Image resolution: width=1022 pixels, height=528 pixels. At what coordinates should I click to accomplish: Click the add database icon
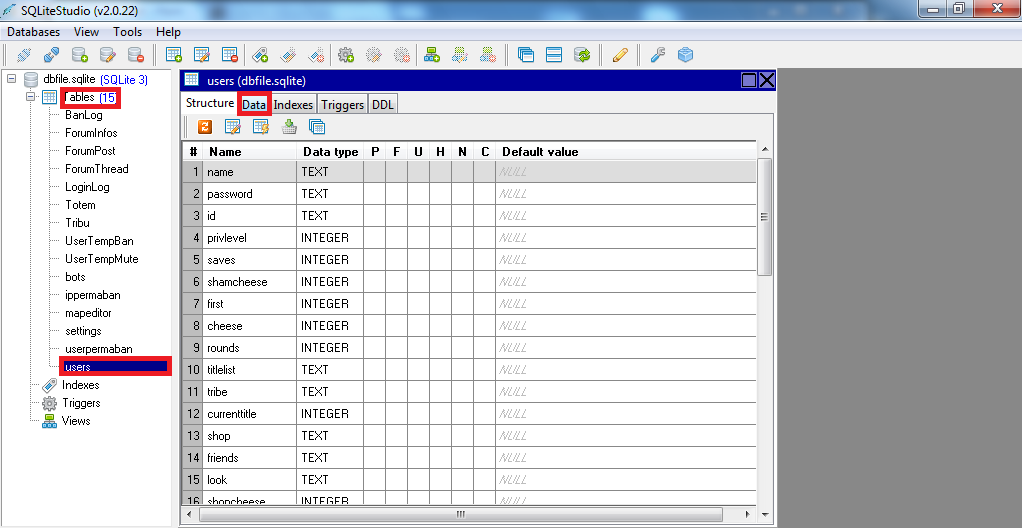pos(80,55)
